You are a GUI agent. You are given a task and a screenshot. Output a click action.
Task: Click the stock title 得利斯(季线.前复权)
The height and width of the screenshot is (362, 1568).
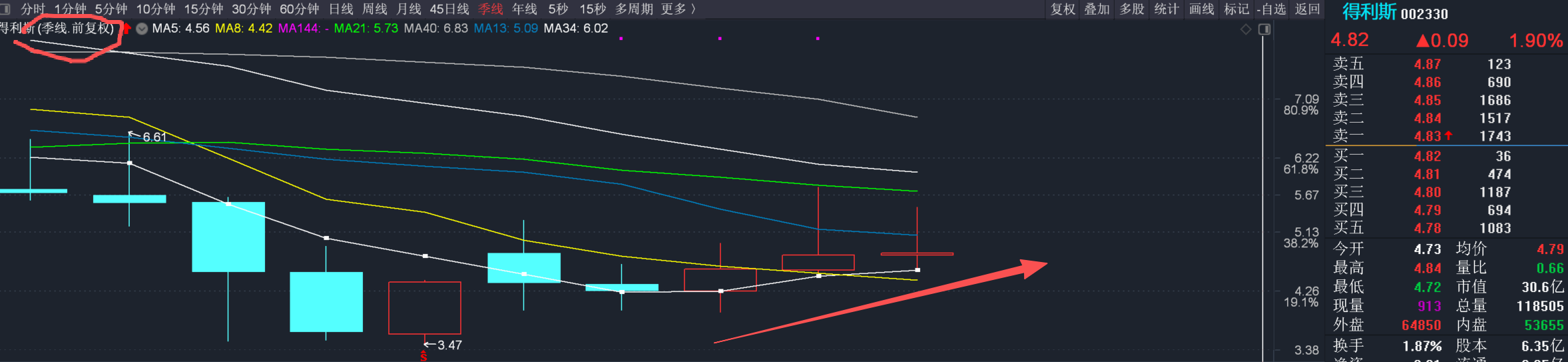[x=57, y=28]
